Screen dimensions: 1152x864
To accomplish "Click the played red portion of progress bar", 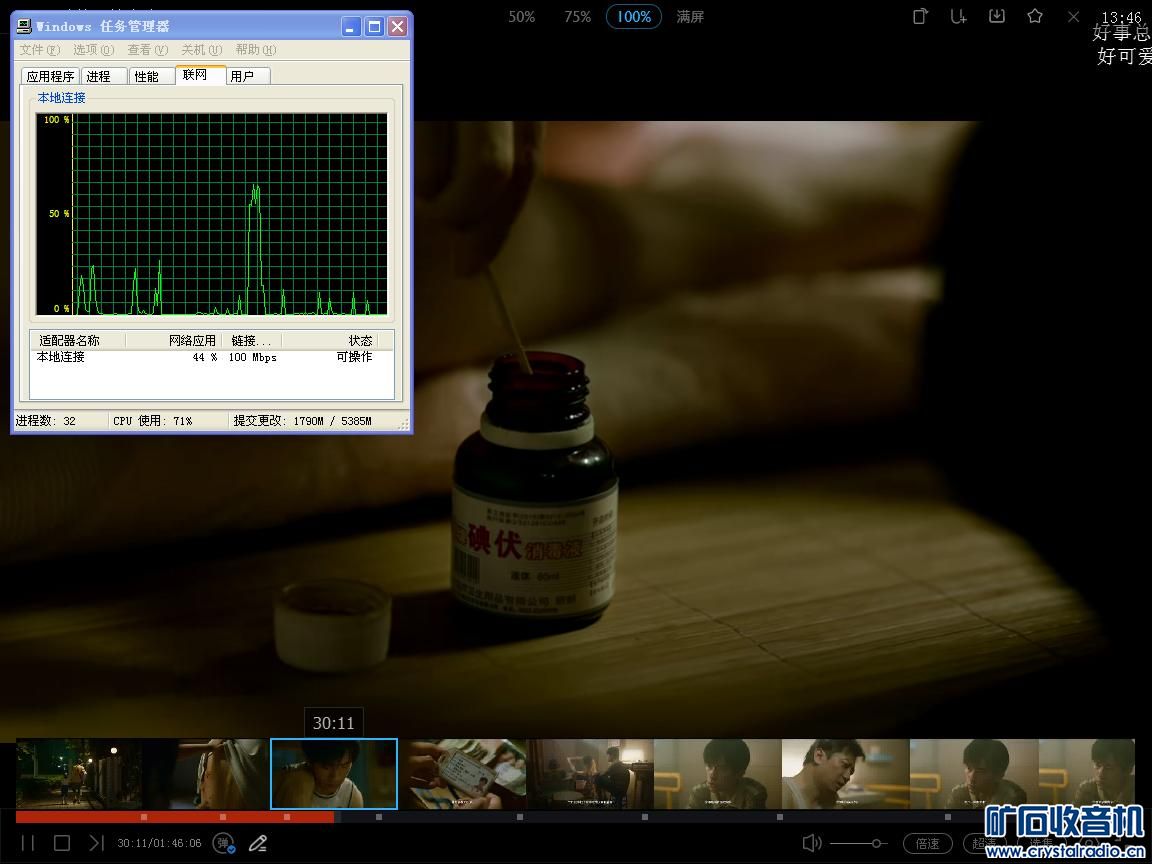I will click(x=175, y=817).
